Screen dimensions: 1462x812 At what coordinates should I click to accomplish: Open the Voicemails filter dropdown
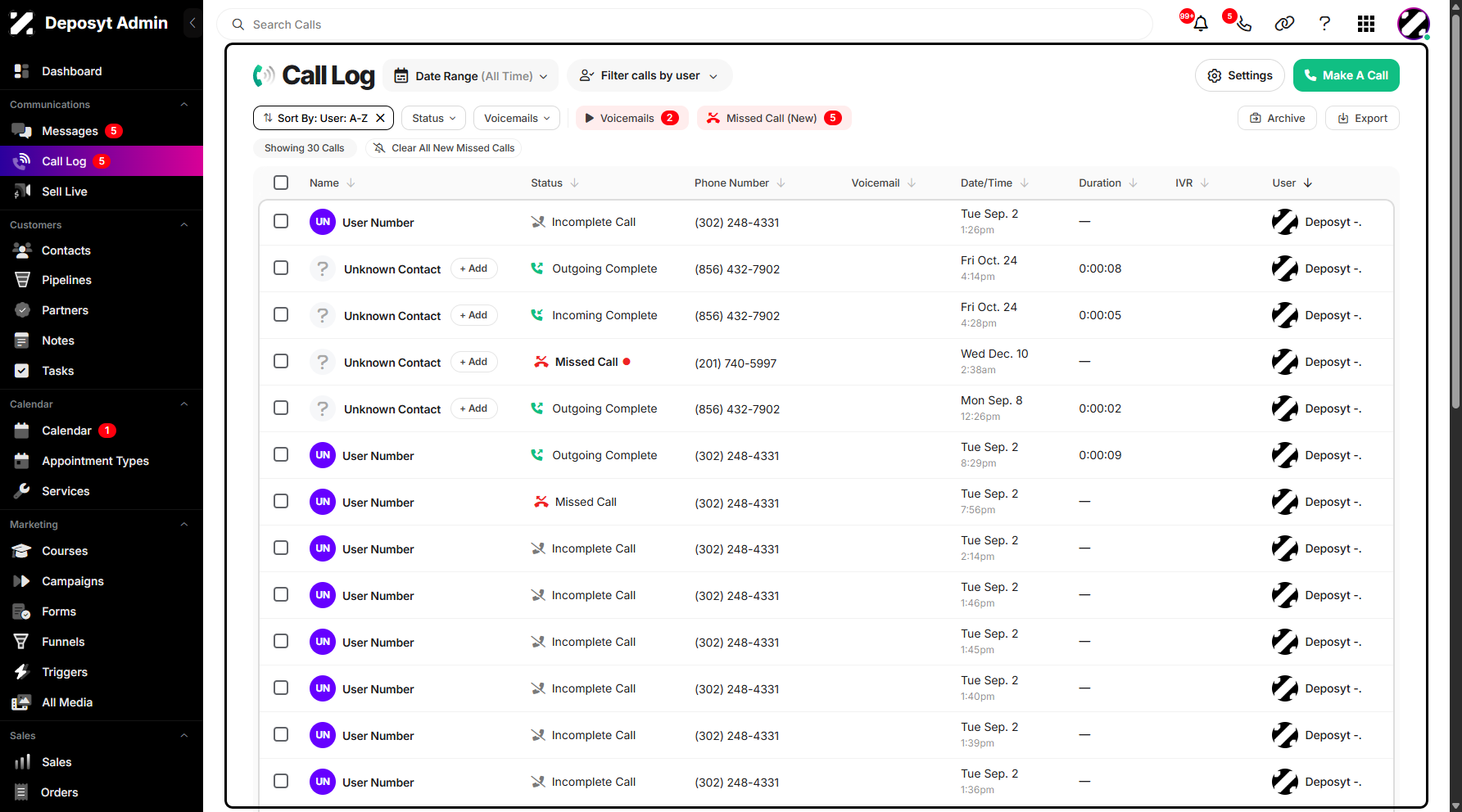tap(517, 118)
